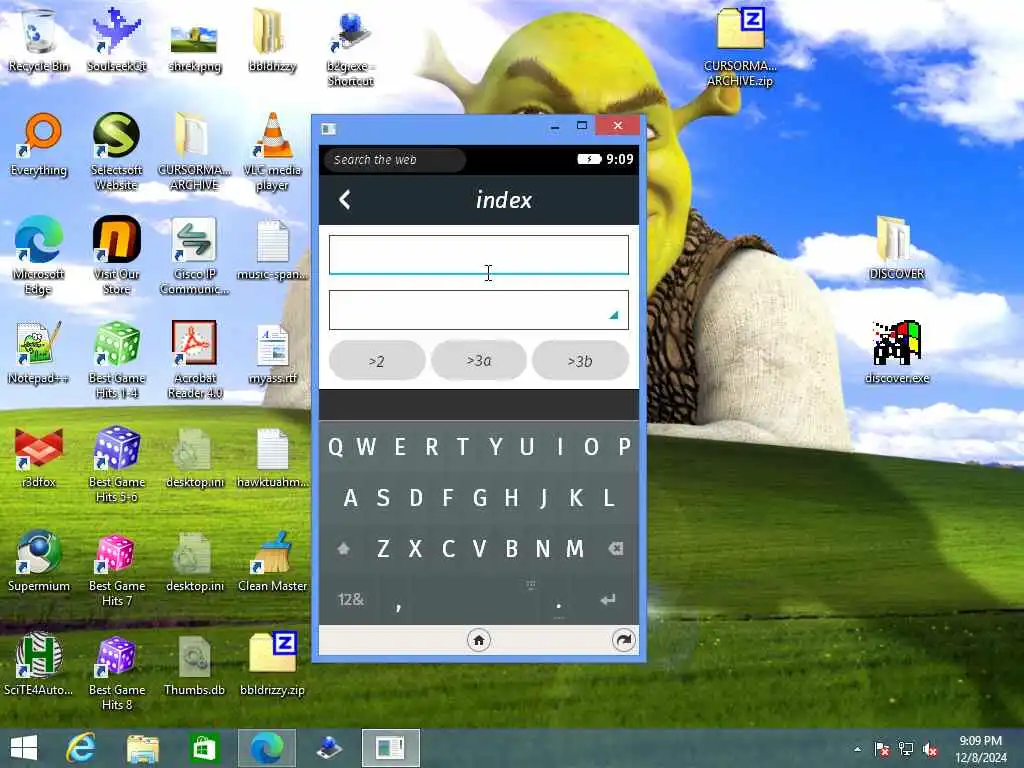Open the VLC media player icon
This screenshot has width=1024, height=768.
tap(272, 150)
